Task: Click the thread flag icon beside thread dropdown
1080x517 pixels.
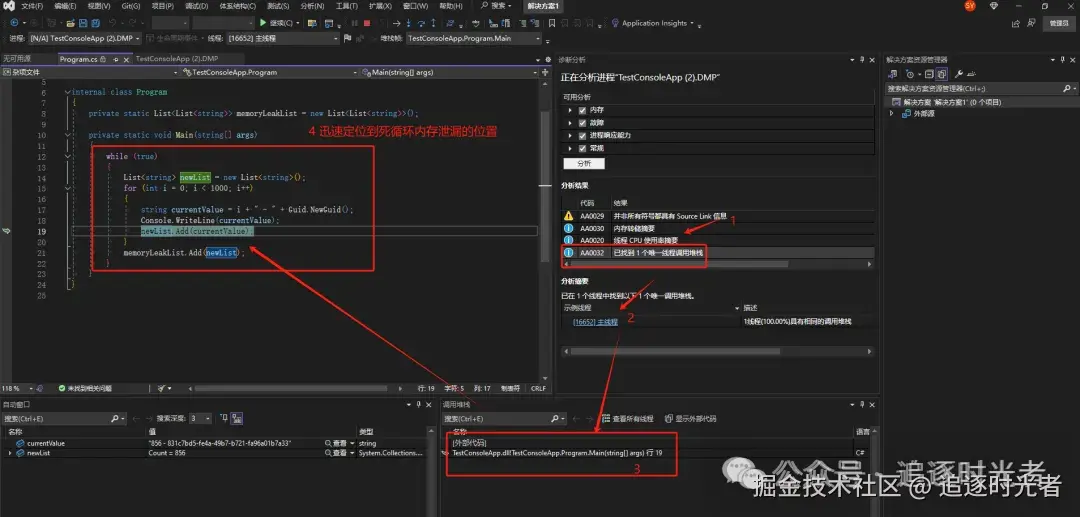Action: (347, 39)
